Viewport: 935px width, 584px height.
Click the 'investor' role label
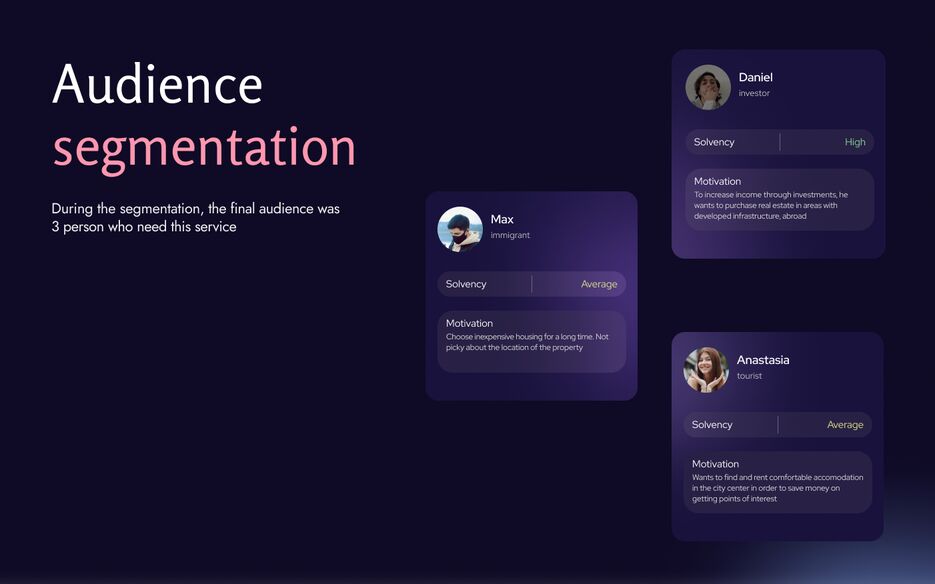click(754, 93)
